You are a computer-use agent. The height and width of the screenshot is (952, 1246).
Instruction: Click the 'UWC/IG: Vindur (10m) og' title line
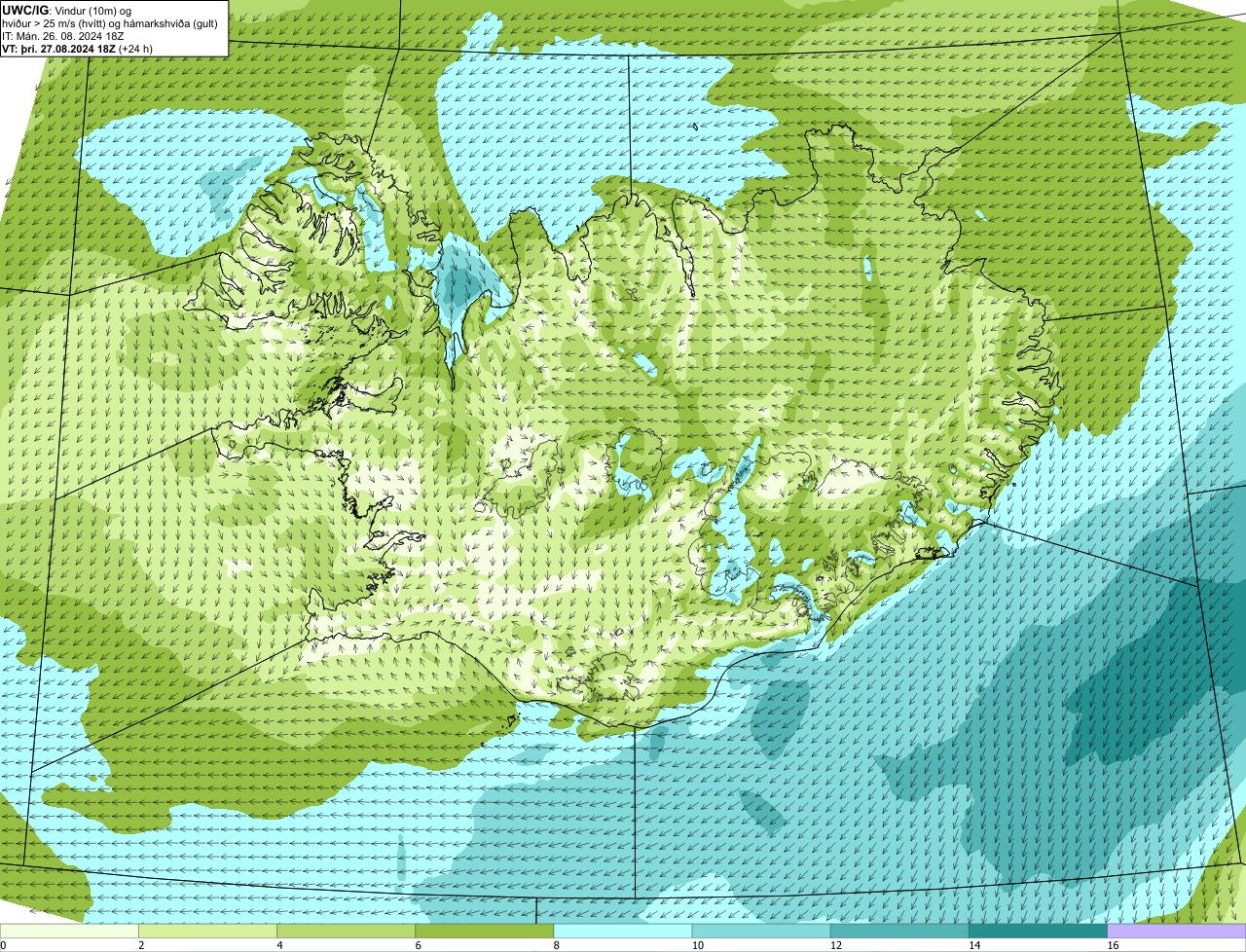(x=67, y=10)
